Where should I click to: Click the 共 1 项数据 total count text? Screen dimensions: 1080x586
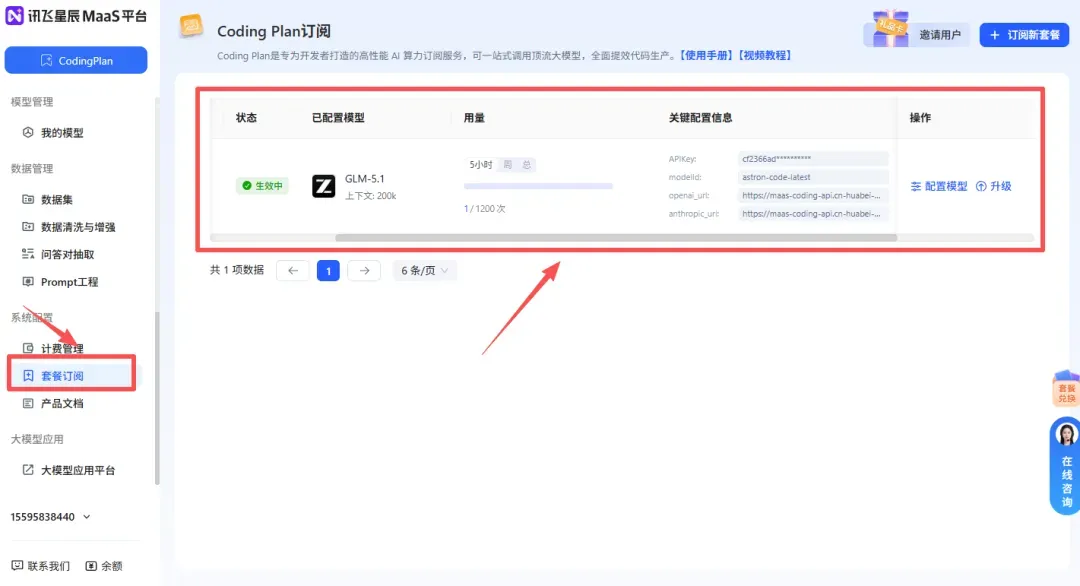click(237, 270)
